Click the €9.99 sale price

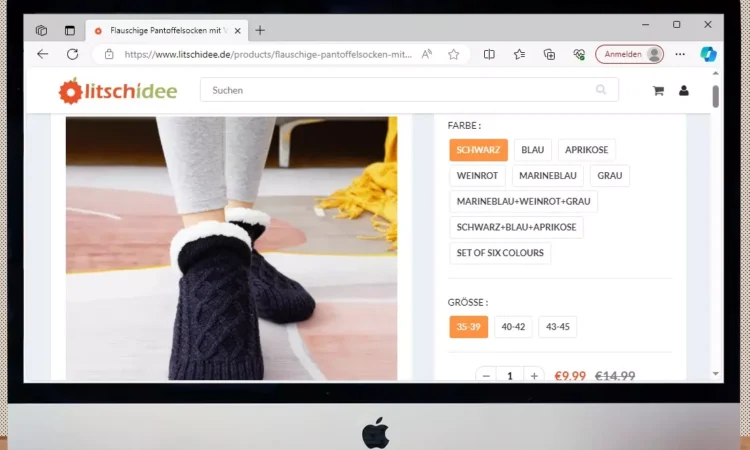[570, 376]
